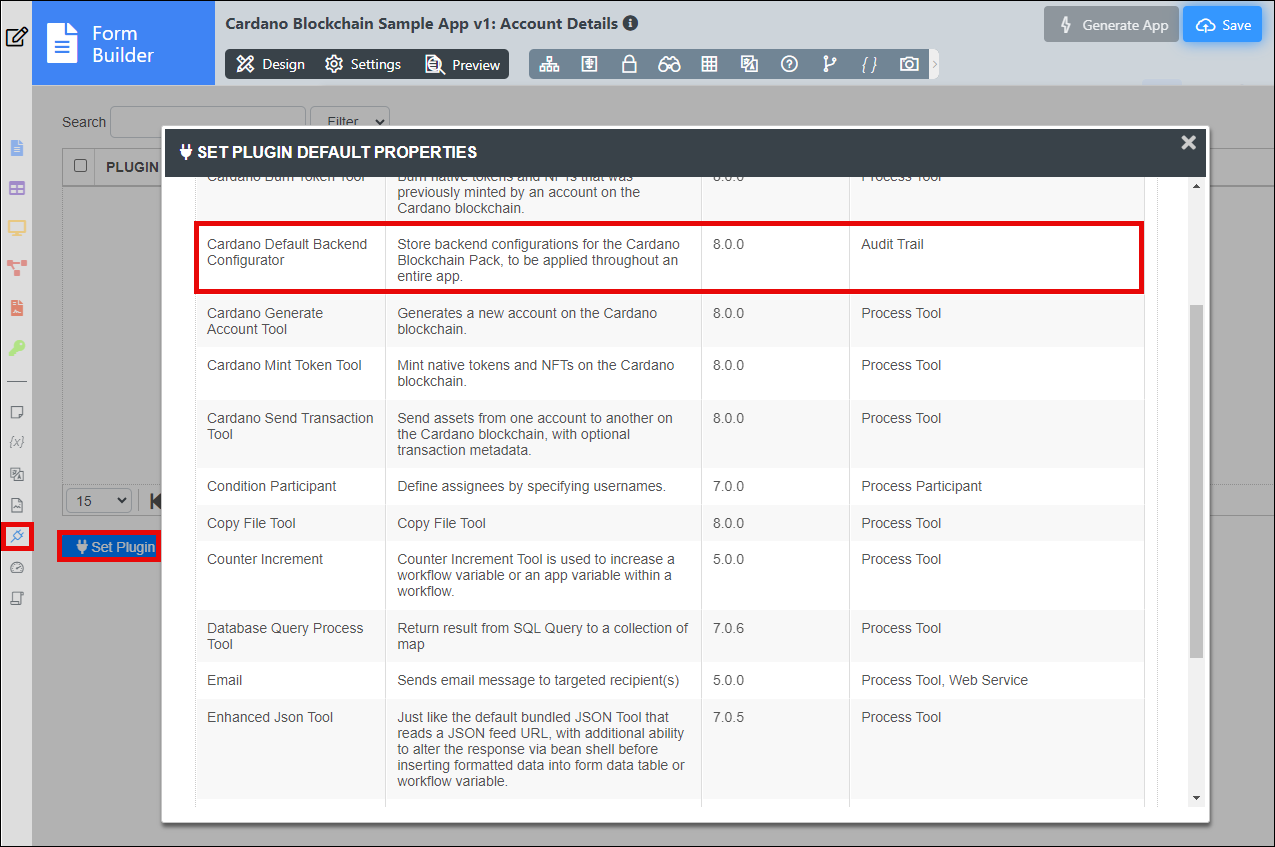Toggle the select-all checkbox in plugin table header

81,166
